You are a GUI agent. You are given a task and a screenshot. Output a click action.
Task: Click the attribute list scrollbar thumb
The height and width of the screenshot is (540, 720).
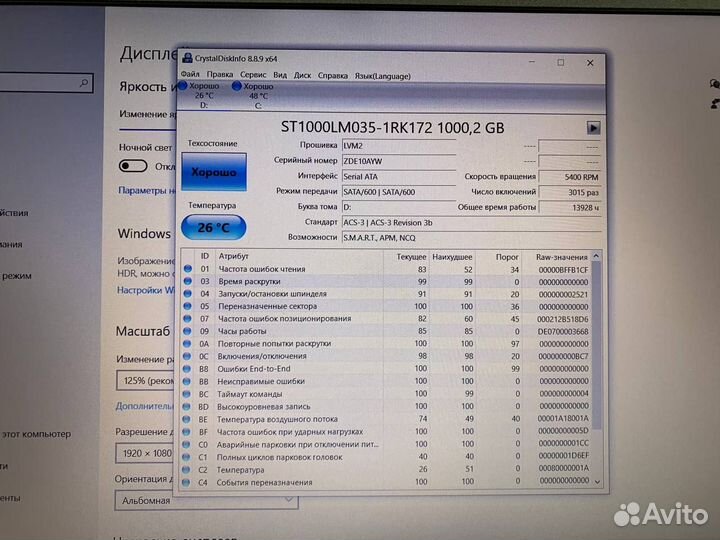[x=596, y=344]
